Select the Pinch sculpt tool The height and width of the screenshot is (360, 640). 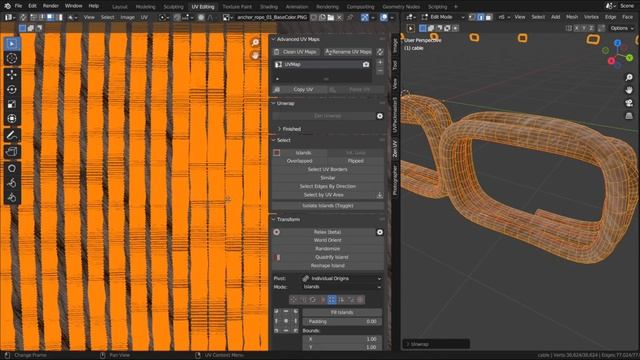[x=12, y=198]
